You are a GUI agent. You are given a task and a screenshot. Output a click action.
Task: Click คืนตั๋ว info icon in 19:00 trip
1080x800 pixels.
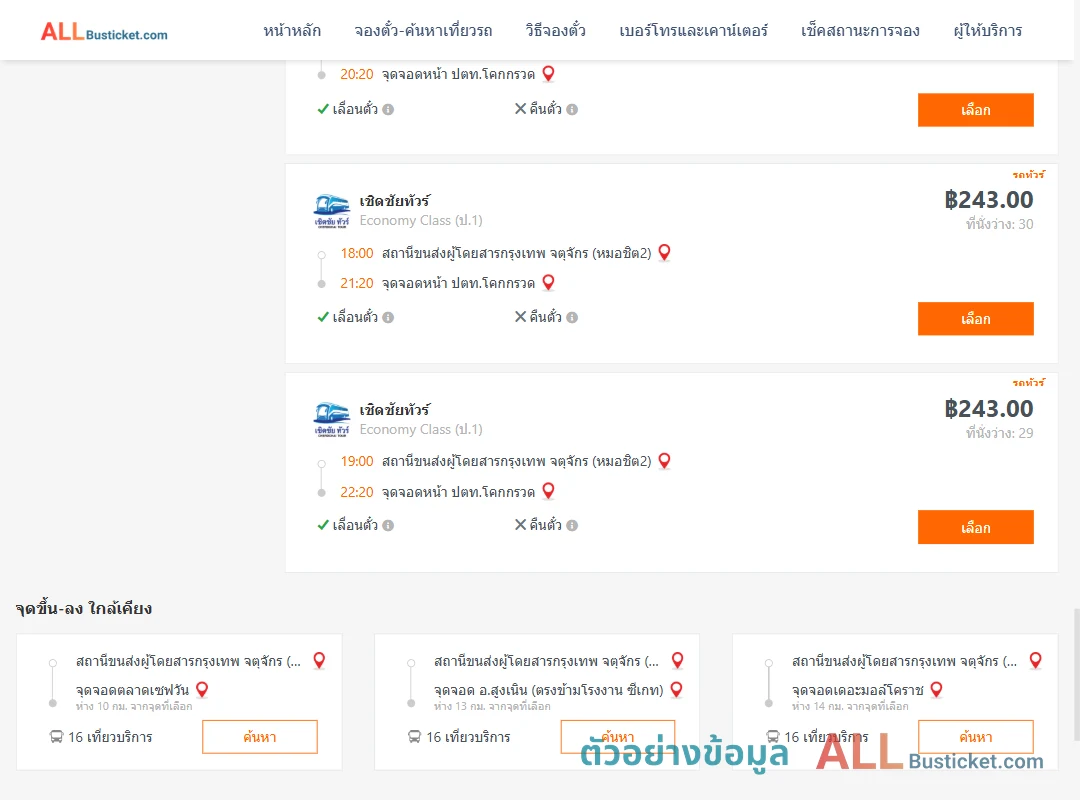click(572, 526)
